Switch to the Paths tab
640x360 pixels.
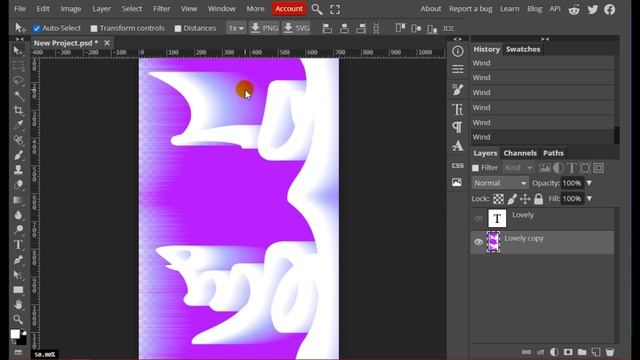coord(553,153)
